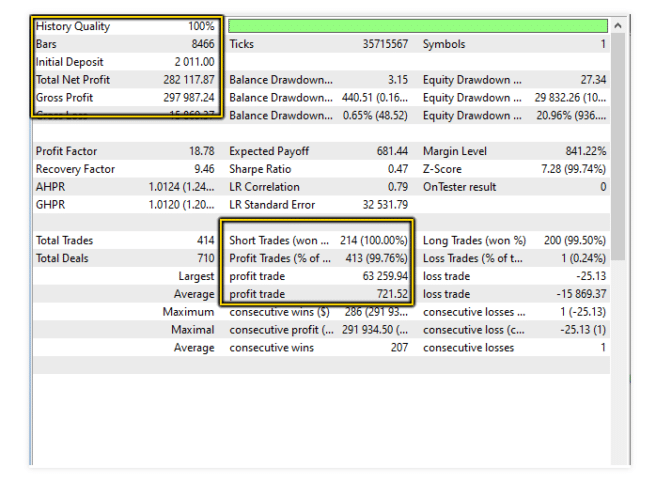This screenshot has height=482, width=656.
Task: Click the Total Deals value 710
Action: (205, 258)
